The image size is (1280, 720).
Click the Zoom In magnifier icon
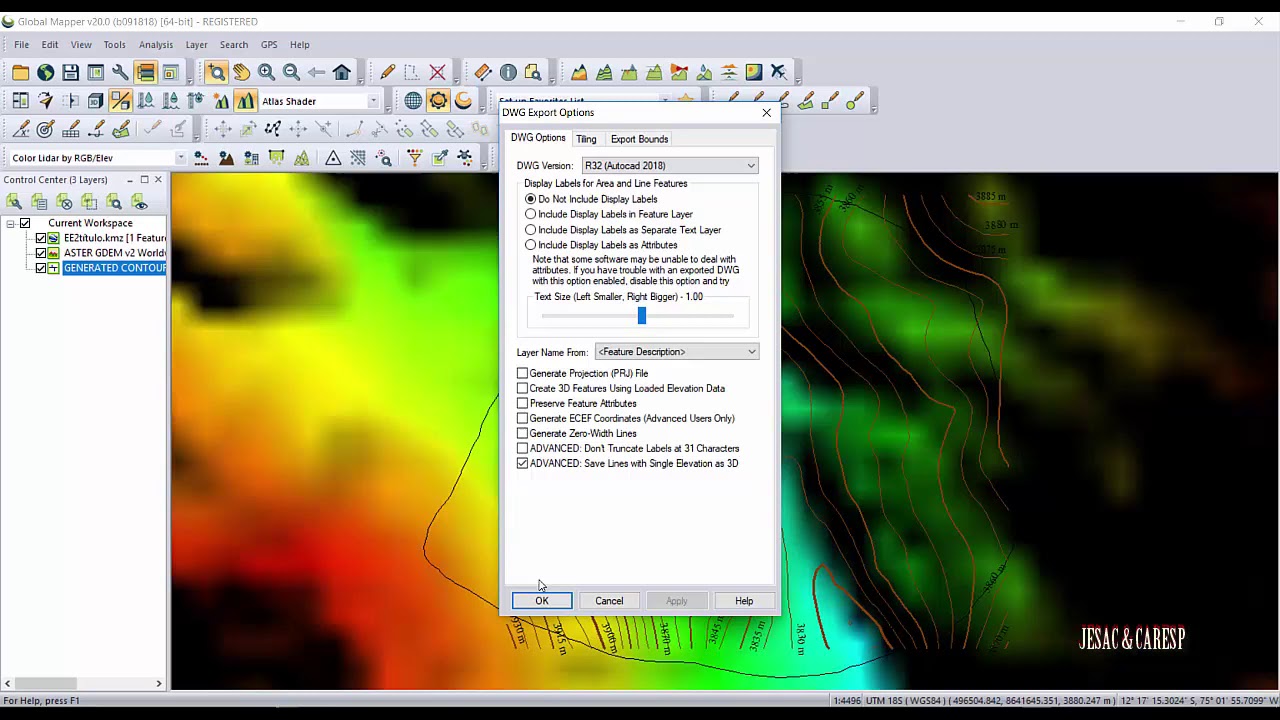click(x=267, y=72)
